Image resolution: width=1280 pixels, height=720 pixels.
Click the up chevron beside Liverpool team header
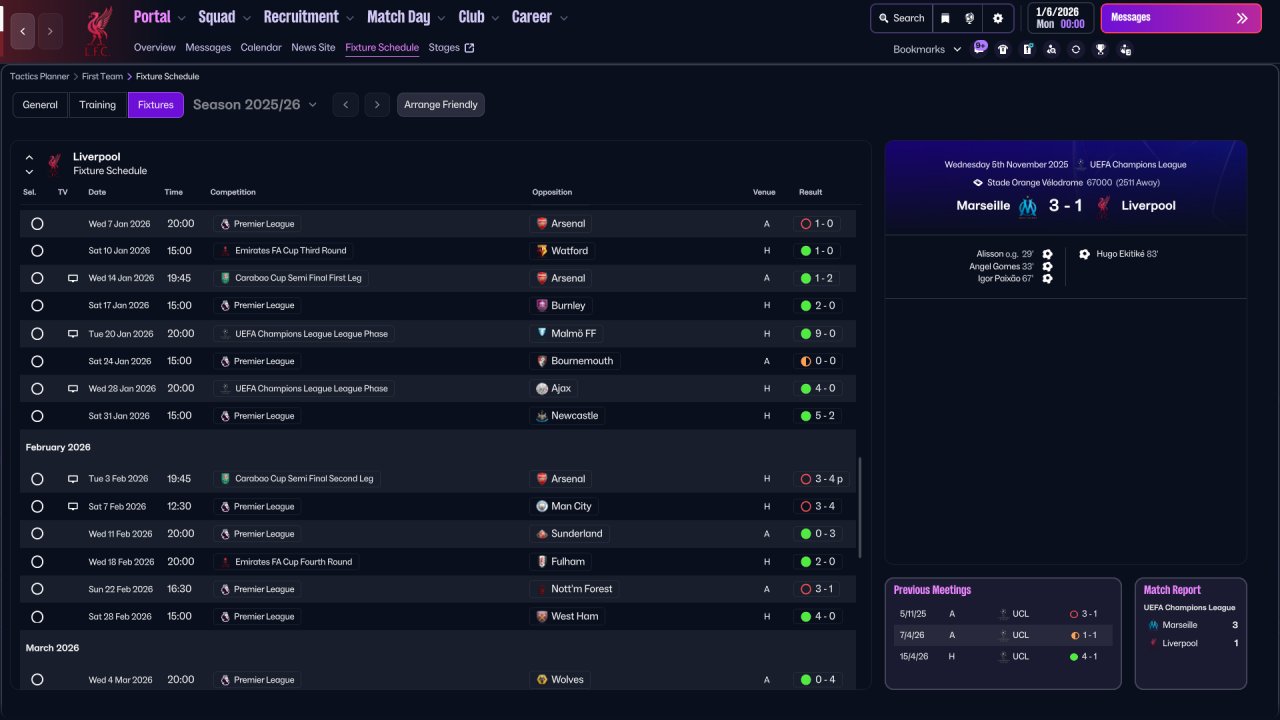pos(29,157)
